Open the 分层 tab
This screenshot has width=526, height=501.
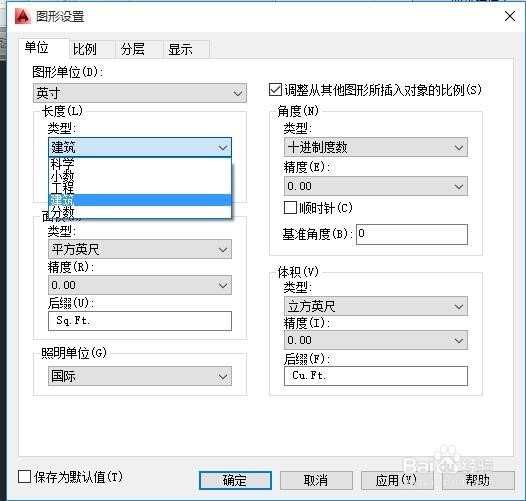click(x=133, y=49)
